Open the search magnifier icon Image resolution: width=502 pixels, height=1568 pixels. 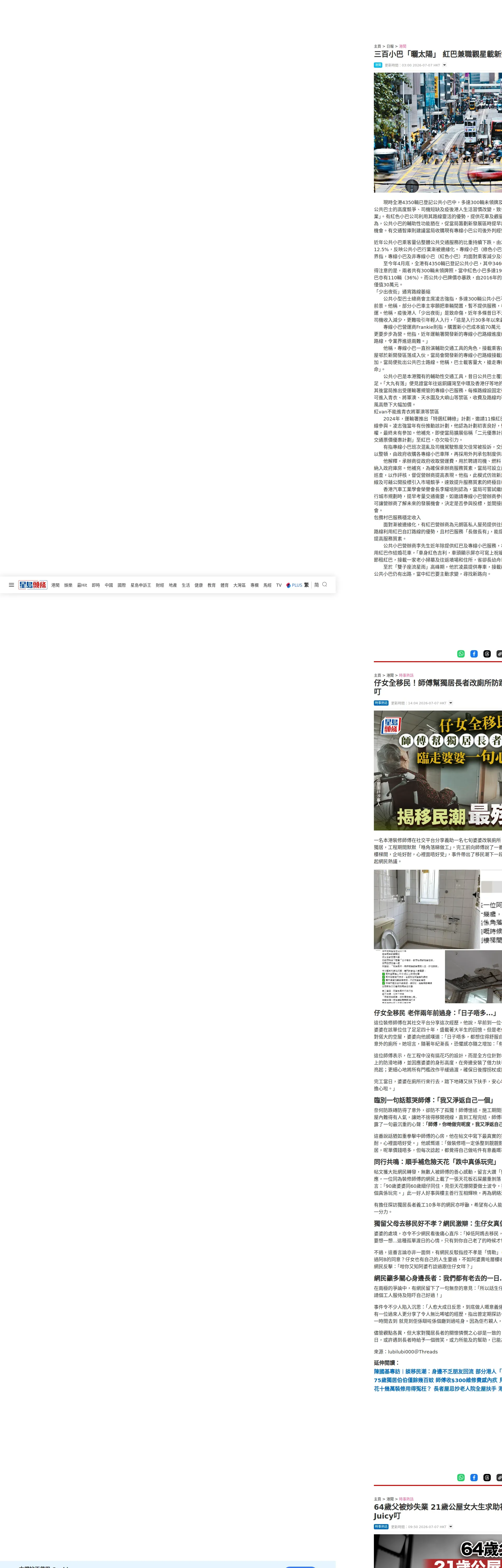pyautogui.click(x=325, y=584)
